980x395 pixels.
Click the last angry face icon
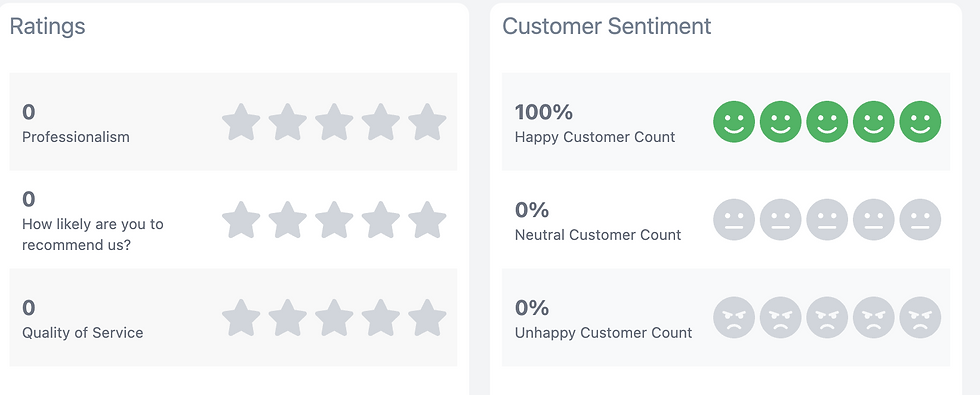coord(920,318)
